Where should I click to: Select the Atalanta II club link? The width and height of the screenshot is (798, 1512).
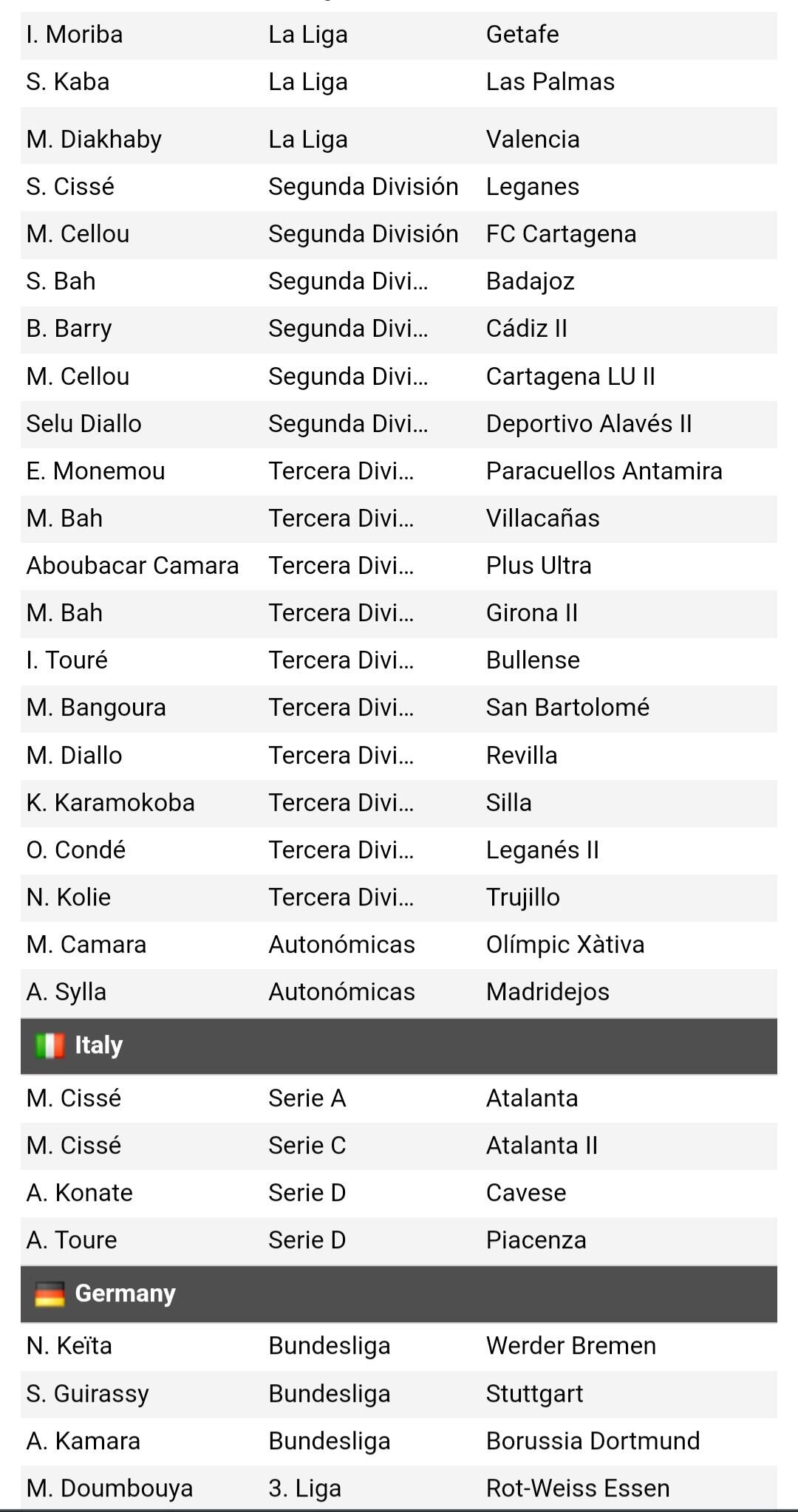tap(542, 1146)
